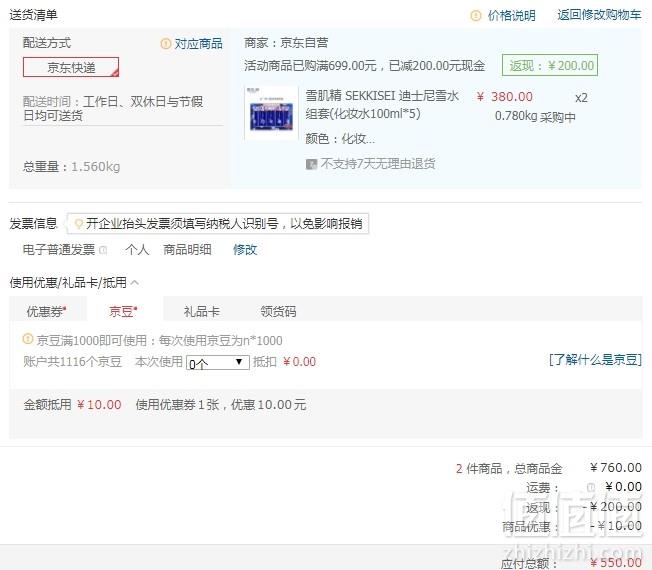This screenshot has width=652, height=570.
Task: Click the 返现 ¥200.00 badge
Action: tap(550, 65)
